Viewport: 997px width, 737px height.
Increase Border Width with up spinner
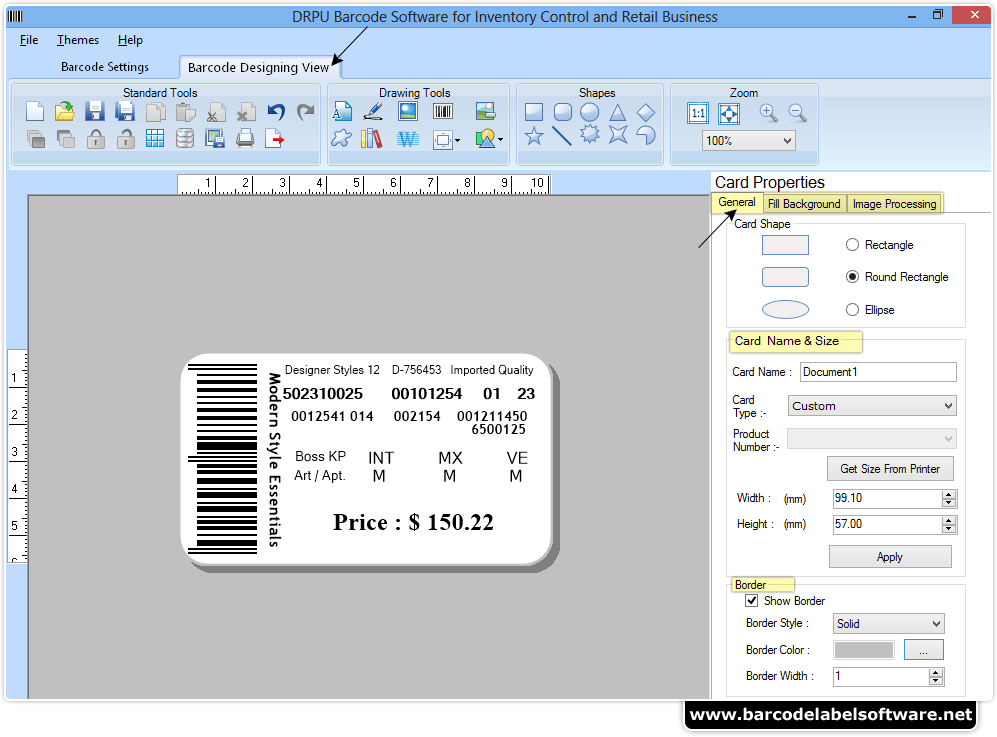pos(935,672)
